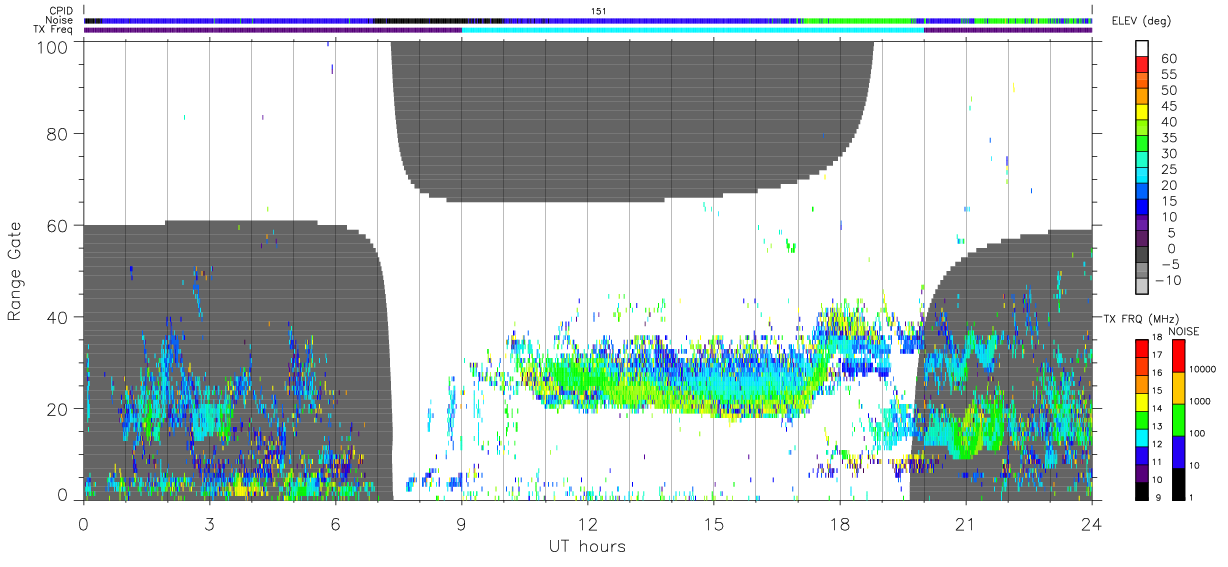
Task: Click the 20 tick on Range Gate axis
Action: [57, 410]
